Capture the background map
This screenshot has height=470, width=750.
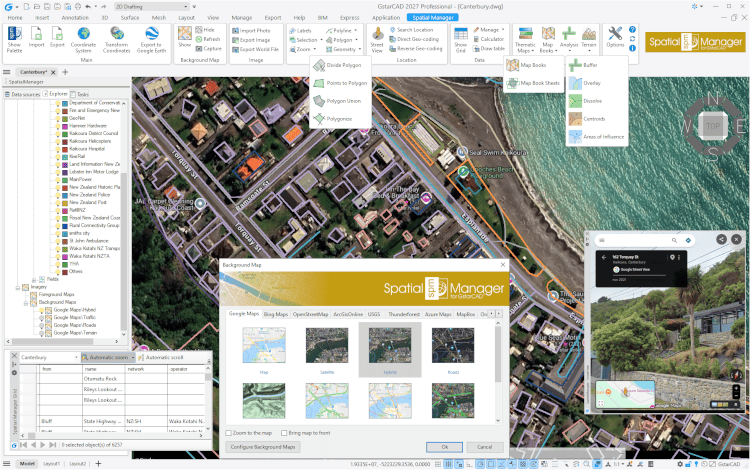[209, 49]
